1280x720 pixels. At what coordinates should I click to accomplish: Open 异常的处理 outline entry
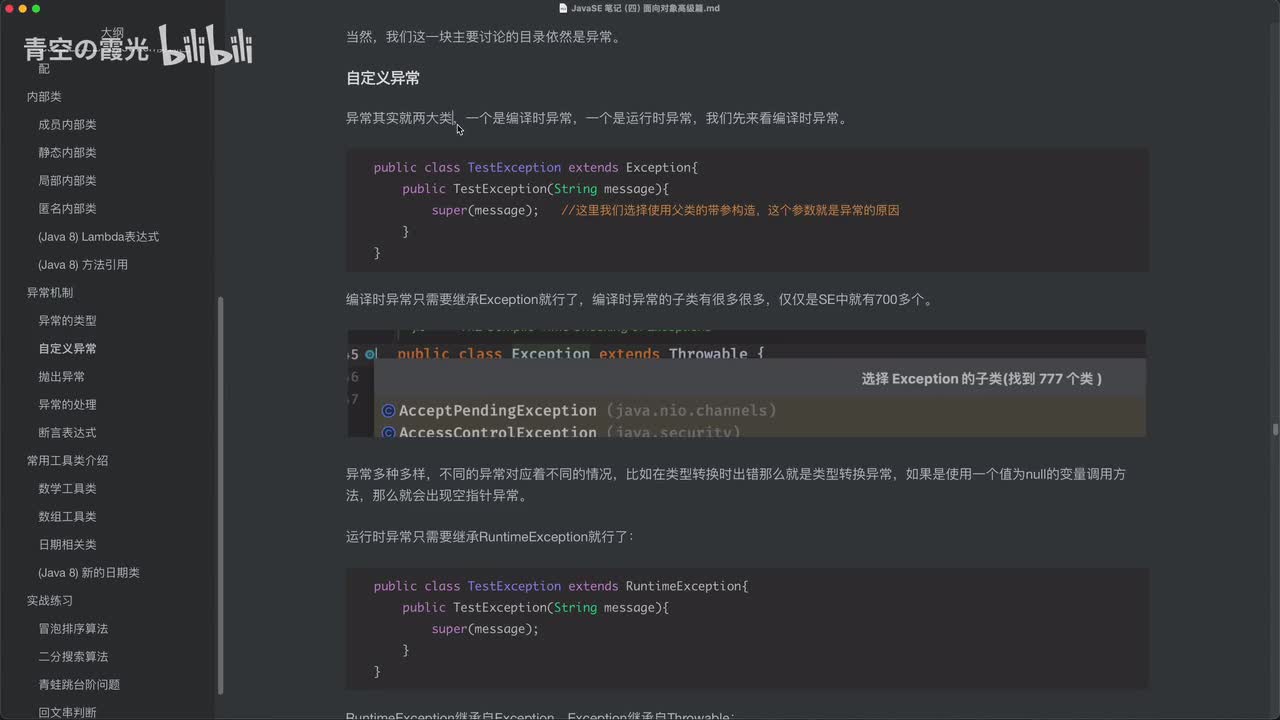tap(67, 405)
